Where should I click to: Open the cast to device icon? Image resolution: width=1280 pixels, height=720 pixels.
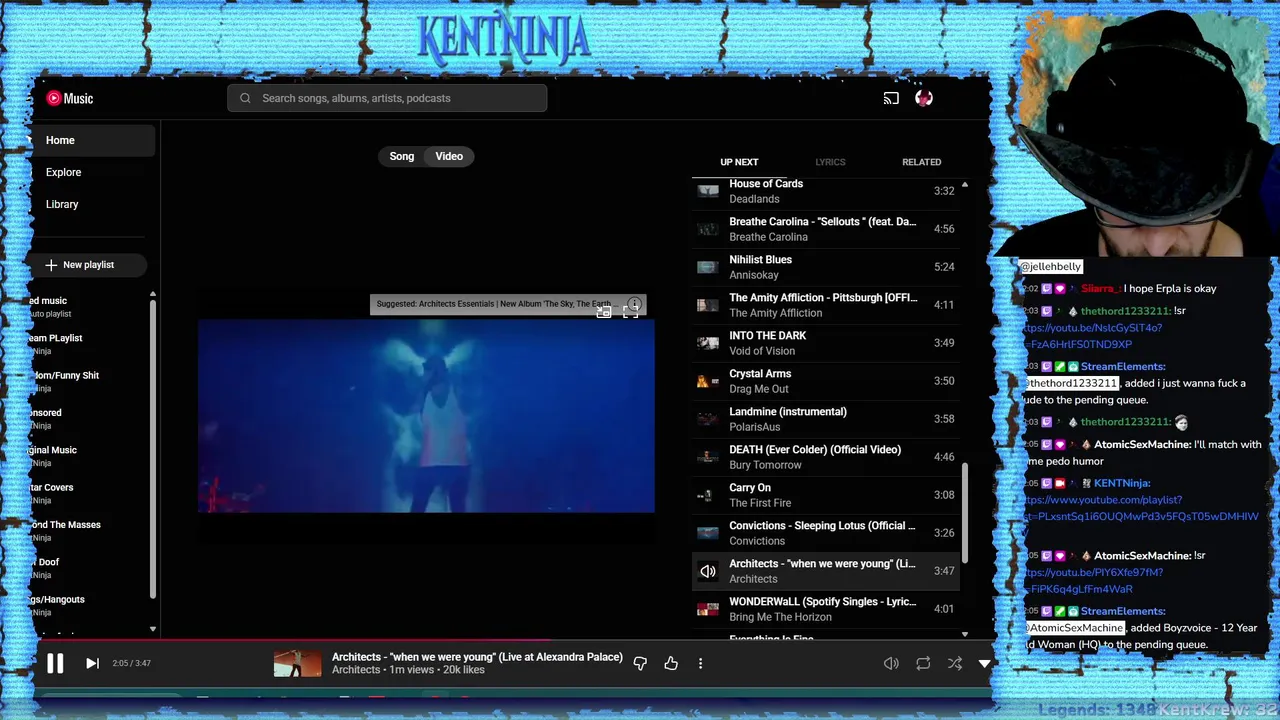coord(891,98)
